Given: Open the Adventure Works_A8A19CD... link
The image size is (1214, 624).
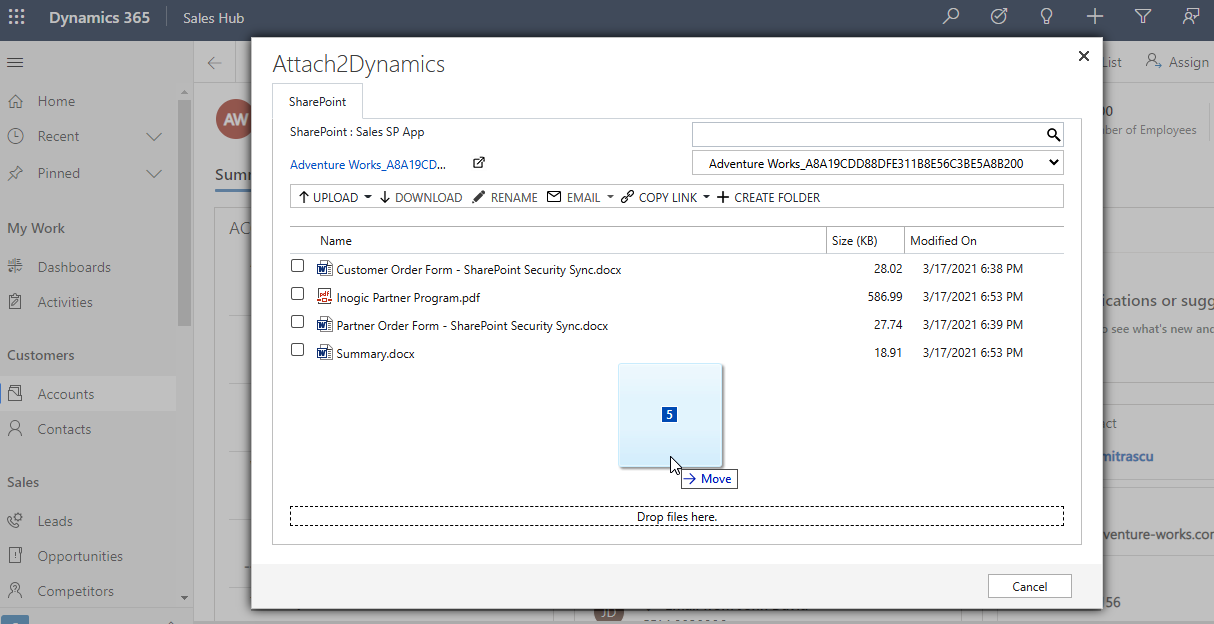Looking at the screenshot, I should [368, 165].
